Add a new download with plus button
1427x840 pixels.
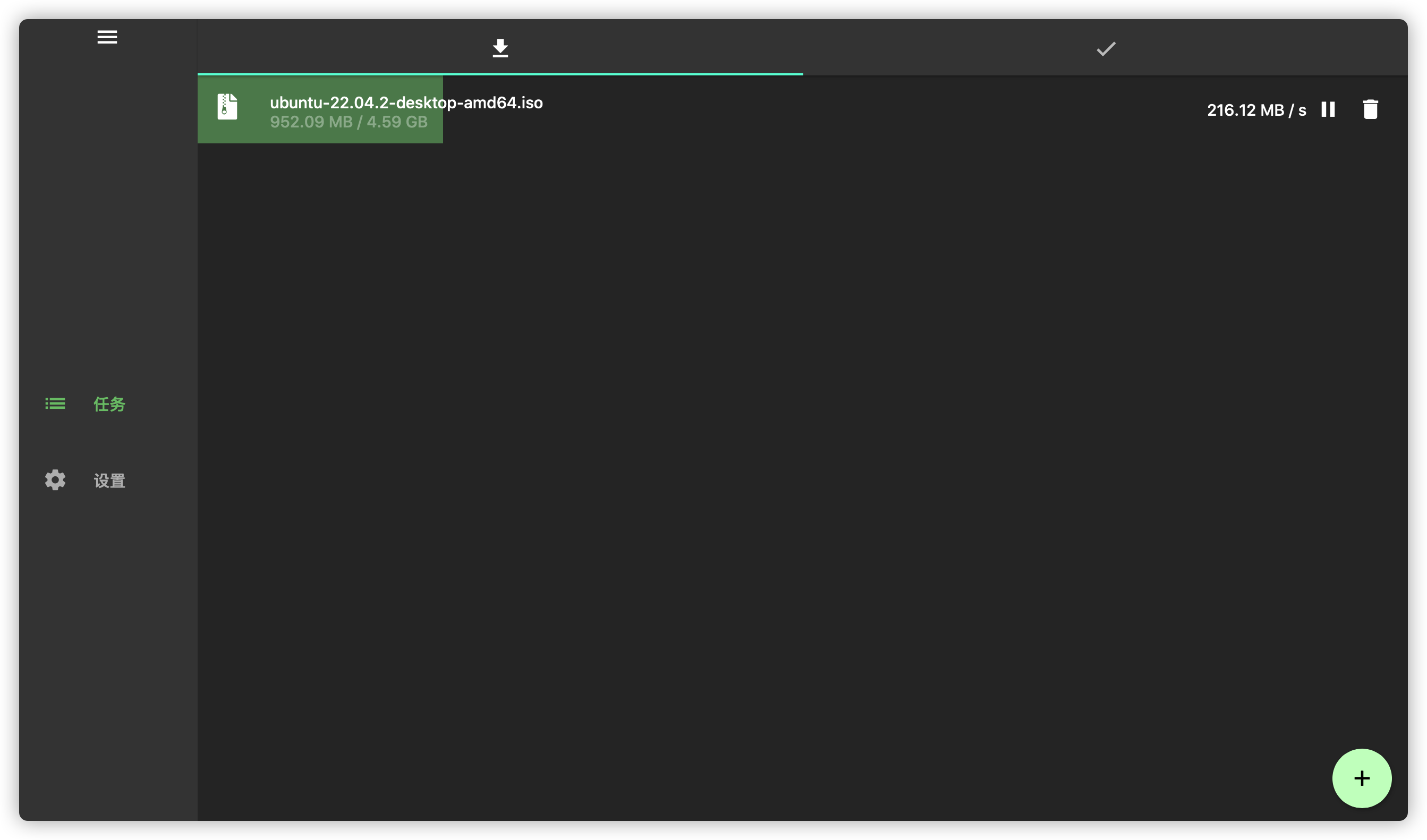pos(1361,778)
